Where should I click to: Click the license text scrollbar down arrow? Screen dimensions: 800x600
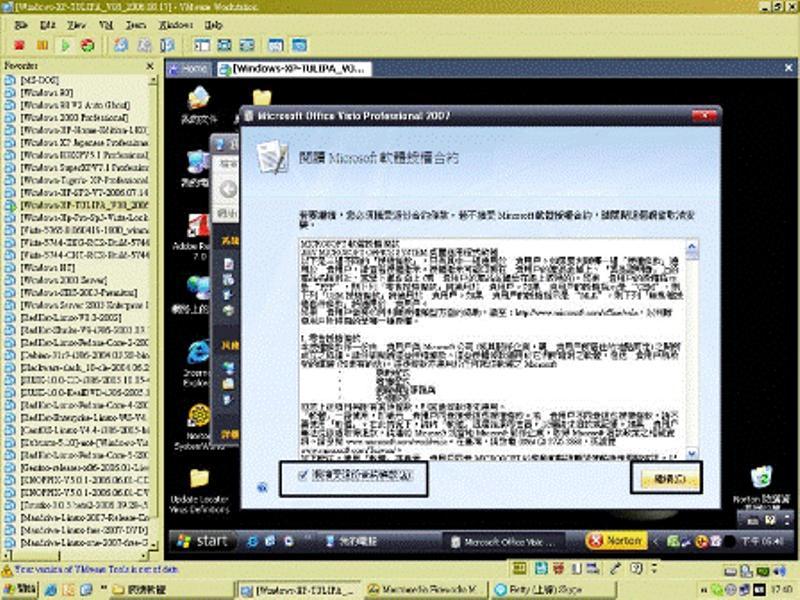tap(692, 453)
